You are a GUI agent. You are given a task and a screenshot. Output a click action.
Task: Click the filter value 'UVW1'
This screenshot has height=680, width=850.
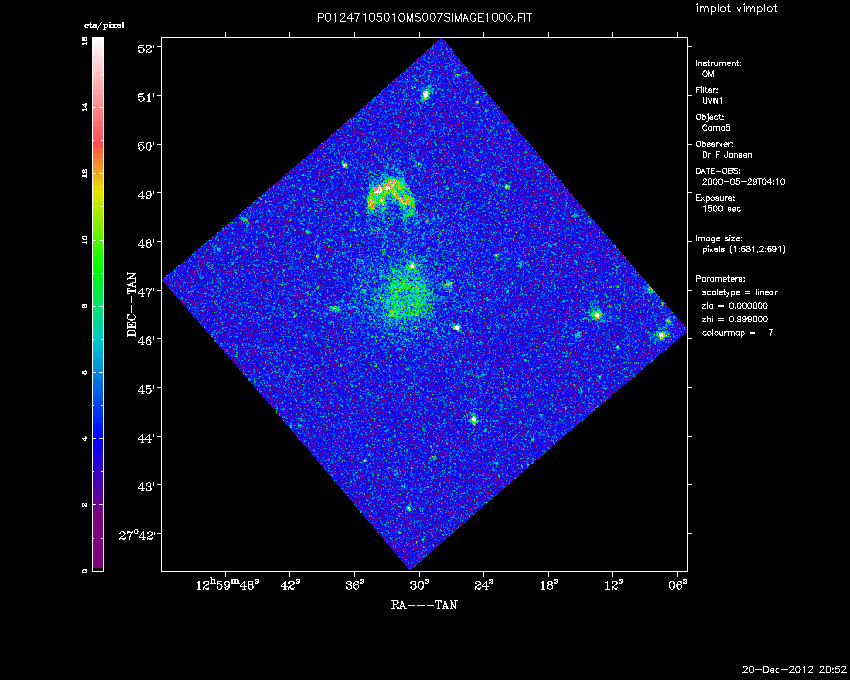[712, 101]
